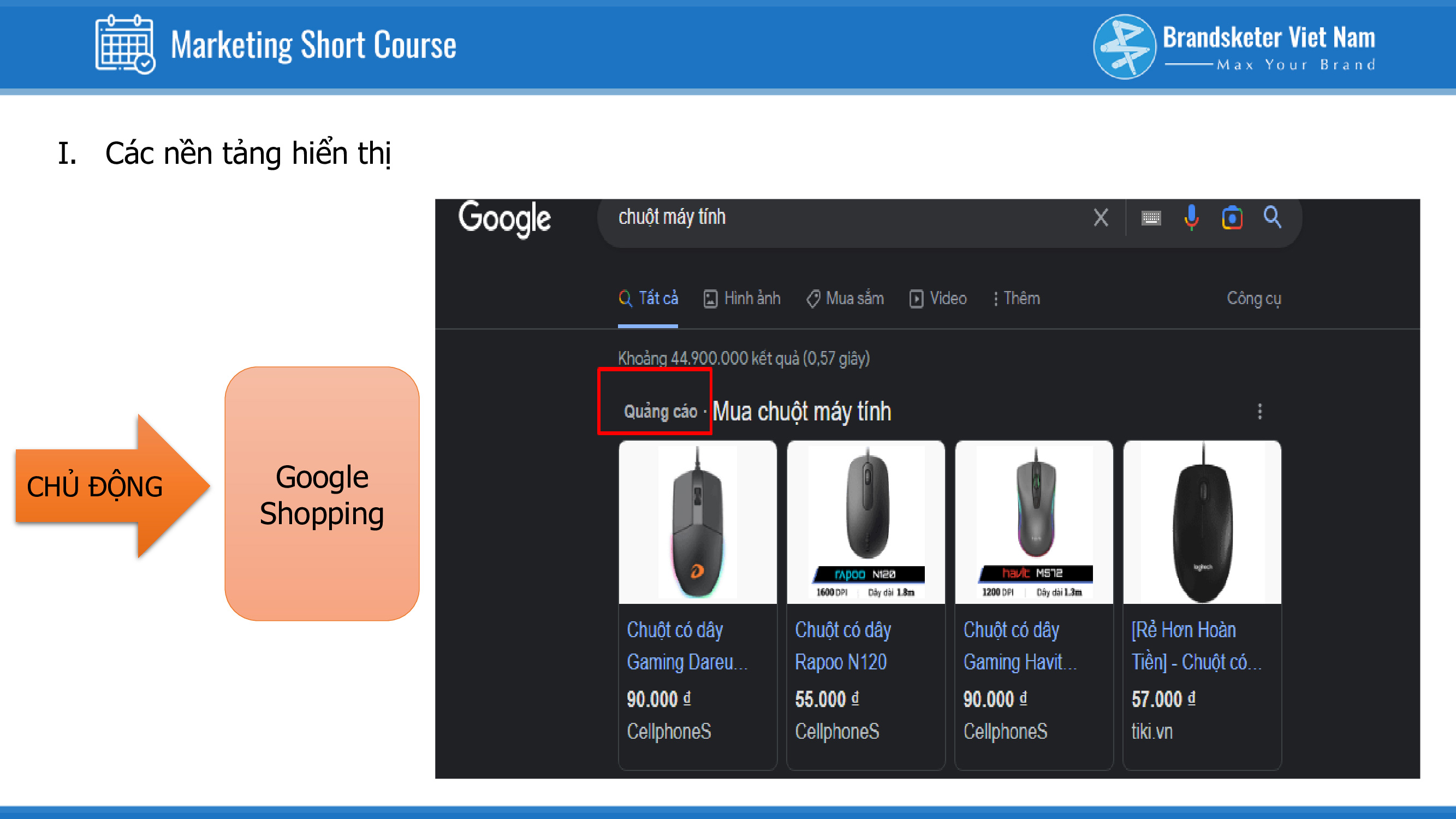Click the Marketing Short Course calendar icon

coord(125,45)
